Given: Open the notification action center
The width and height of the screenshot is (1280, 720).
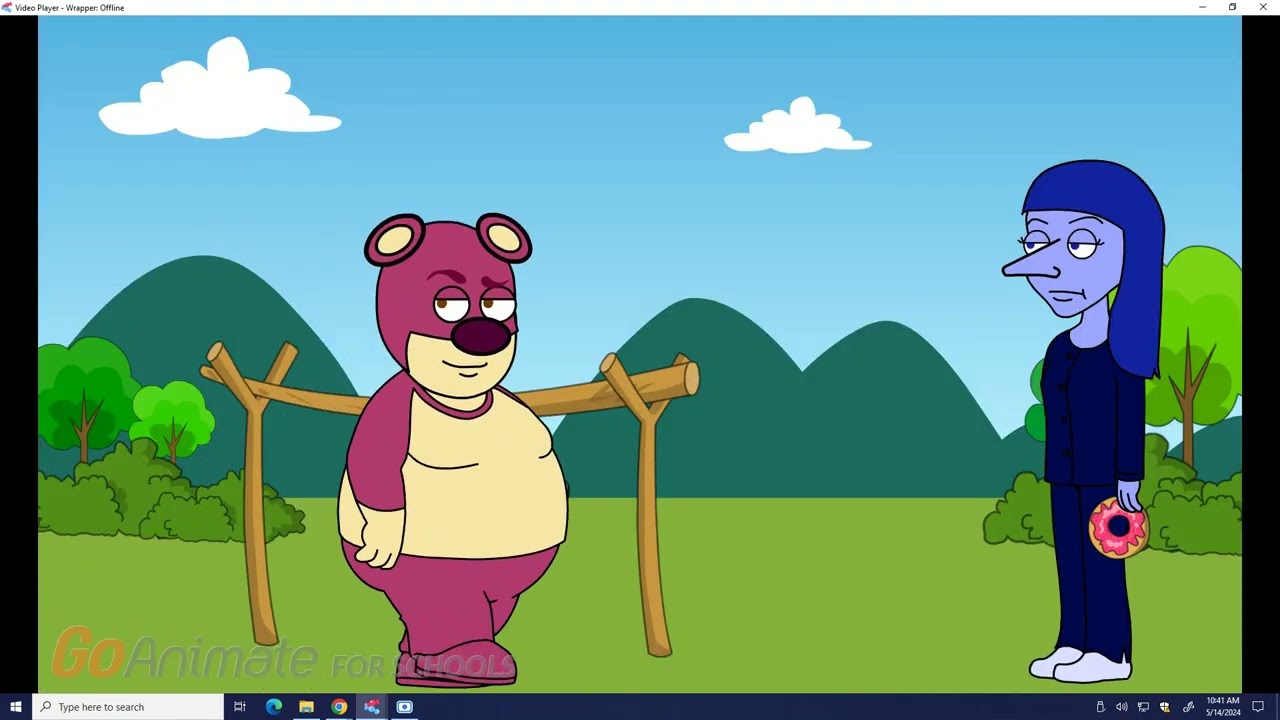Looking at the screenshot, I should click(x=1258, y=707).
